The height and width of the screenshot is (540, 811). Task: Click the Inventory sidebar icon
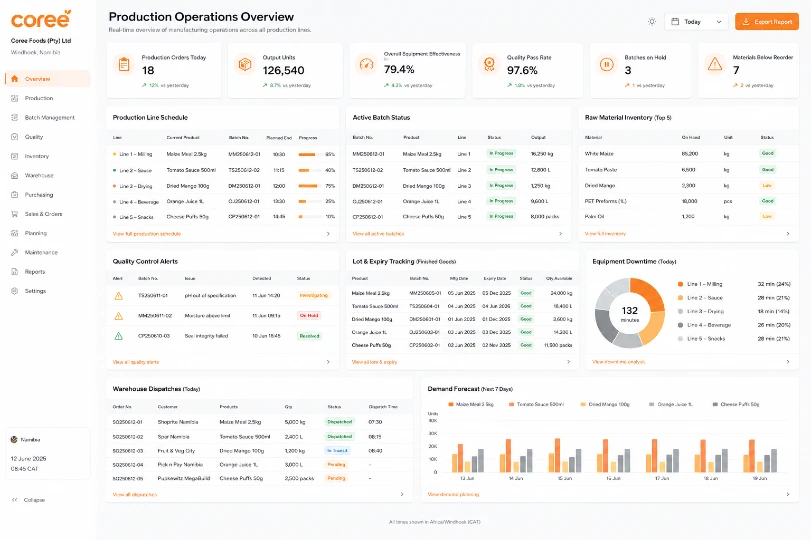point(14,156)
